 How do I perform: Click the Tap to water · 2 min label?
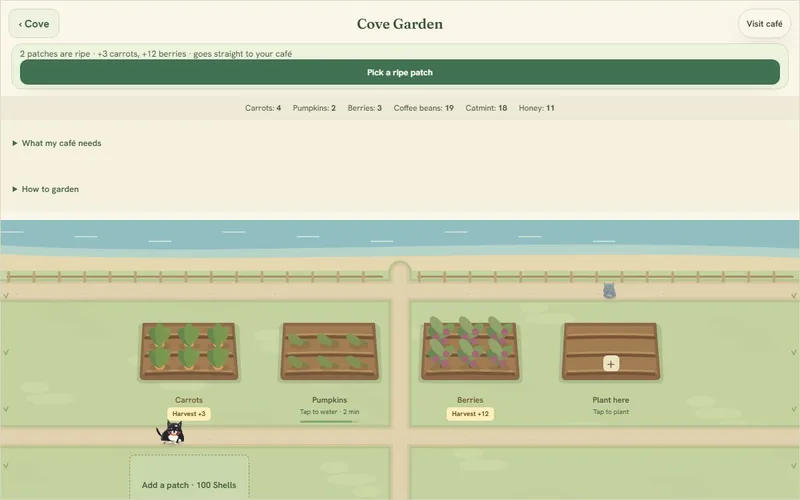click(x=330, y=412)
